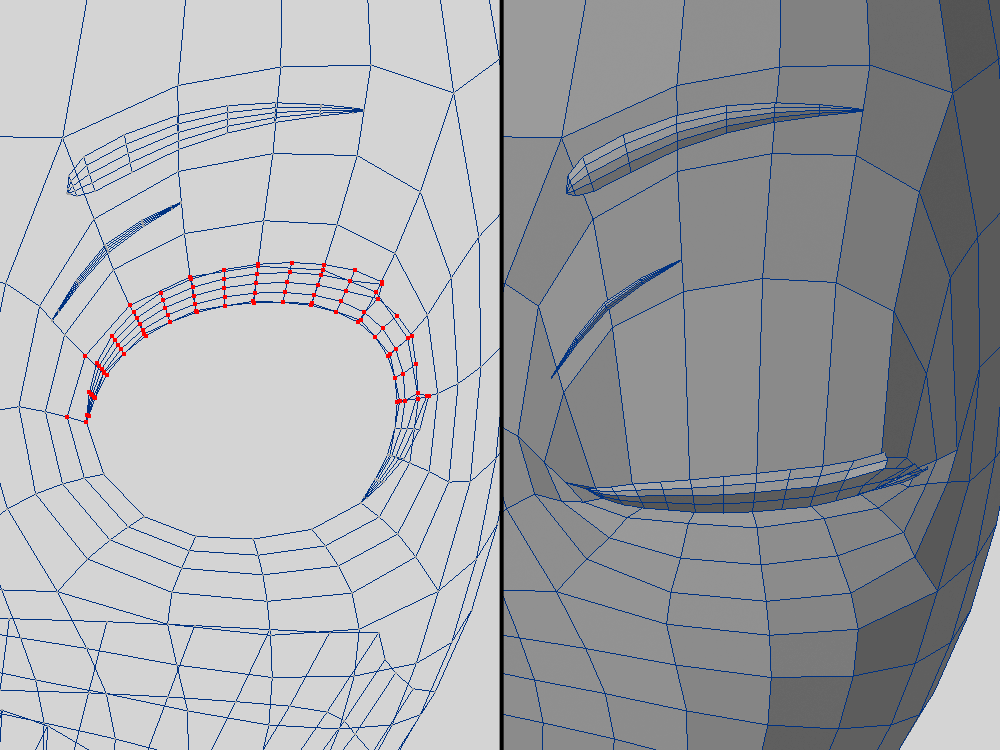Click the pointed tip of the wireframe eyebrow
The height and width of the screenshot is (750, 1000).
click(x=360, y=110)
